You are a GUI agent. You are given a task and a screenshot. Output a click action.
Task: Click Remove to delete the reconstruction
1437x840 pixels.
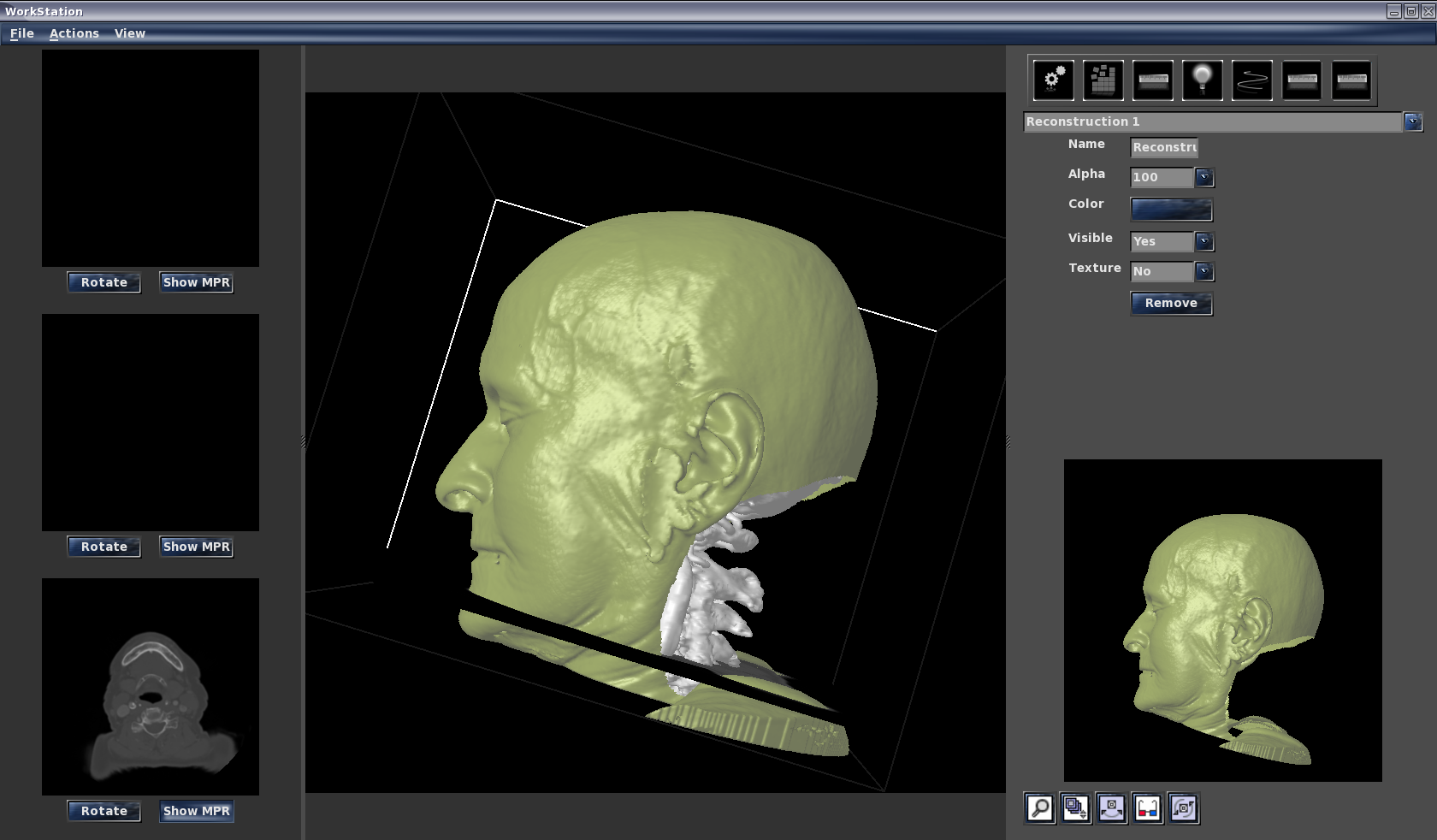pos(1171,303)
